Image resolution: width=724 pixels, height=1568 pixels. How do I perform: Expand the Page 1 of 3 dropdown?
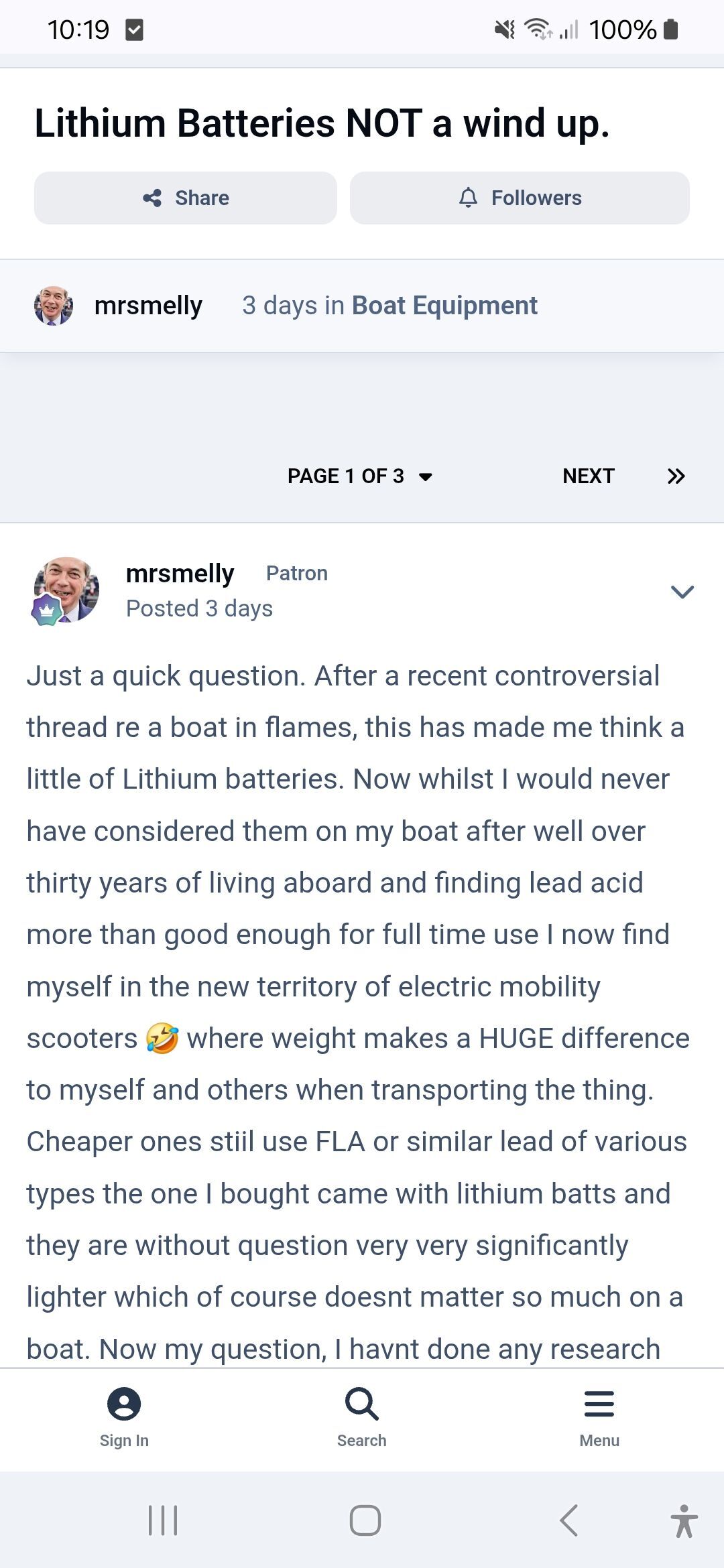tap(360, 476)
